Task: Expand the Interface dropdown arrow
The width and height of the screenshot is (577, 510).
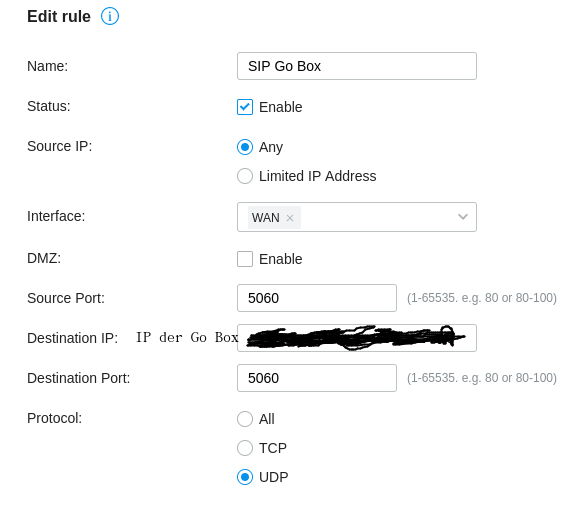Action: pos(463,217)
